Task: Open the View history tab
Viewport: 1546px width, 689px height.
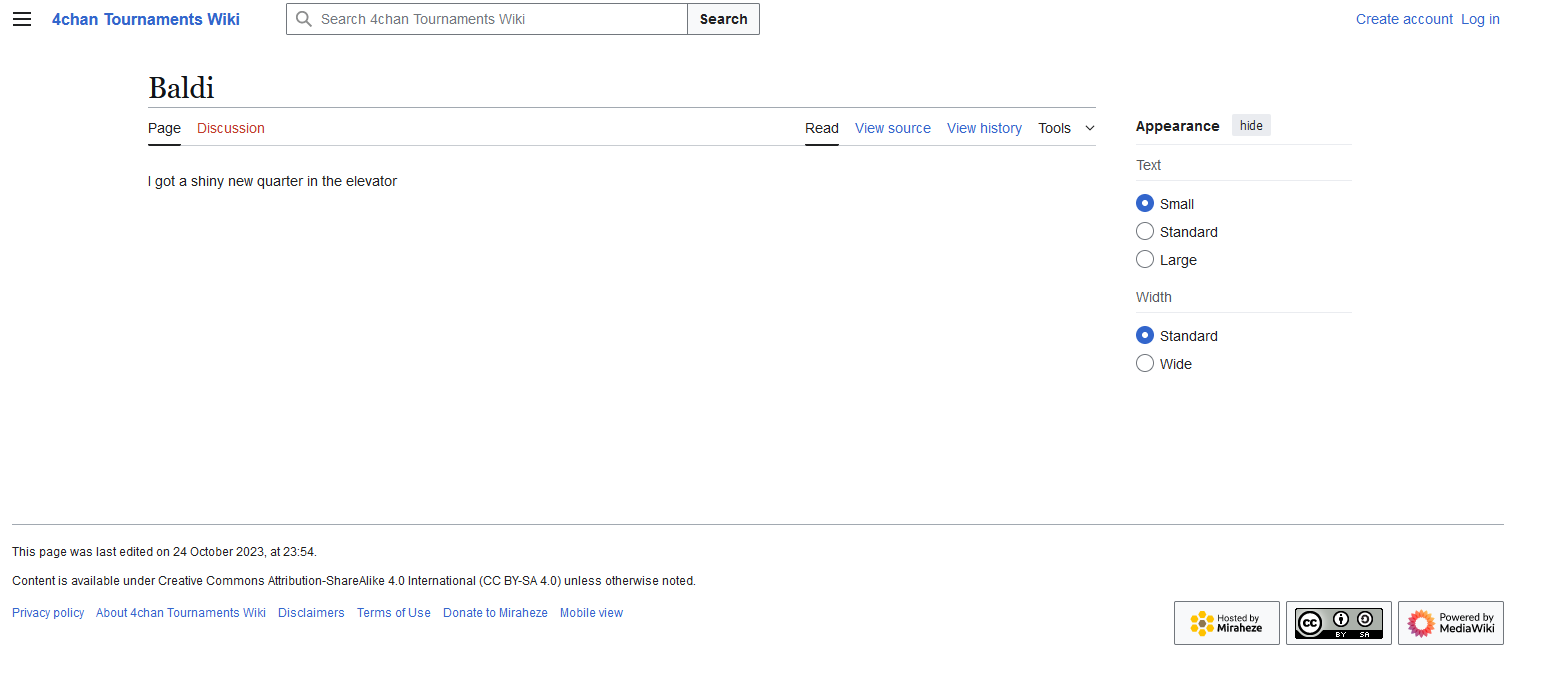Action: point(984,128)
